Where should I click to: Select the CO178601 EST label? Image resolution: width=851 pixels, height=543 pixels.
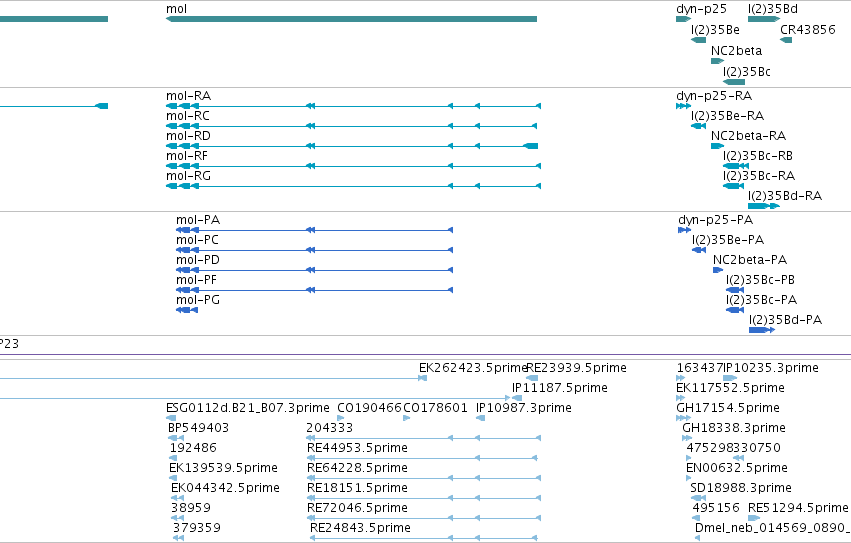pyautogui.click(x=435, y=409)
